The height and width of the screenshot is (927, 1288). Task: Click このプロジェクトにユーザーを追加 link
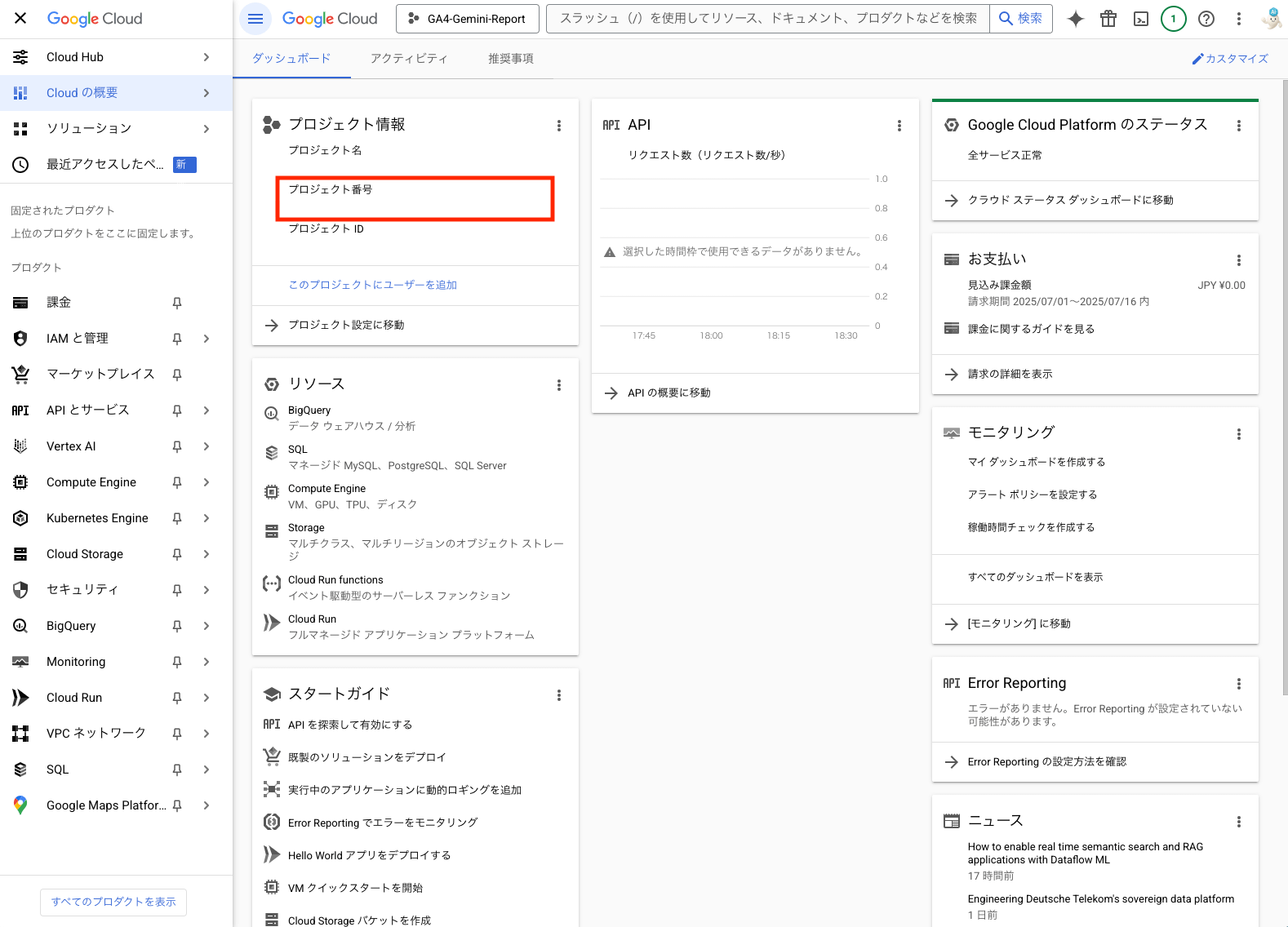(372, 285)
